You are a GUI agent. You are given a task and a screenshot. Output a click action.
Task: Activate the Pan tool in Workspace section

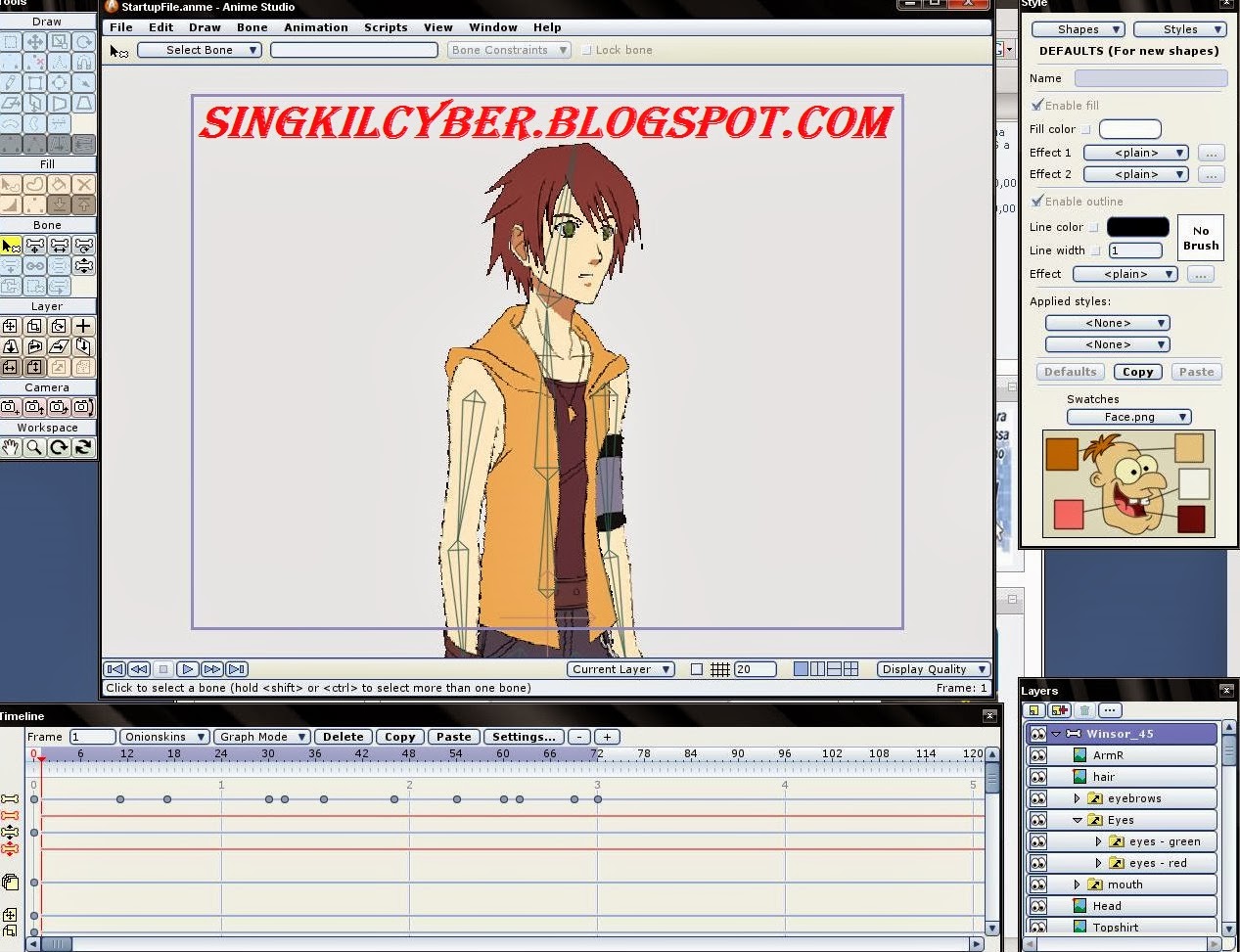11,447
